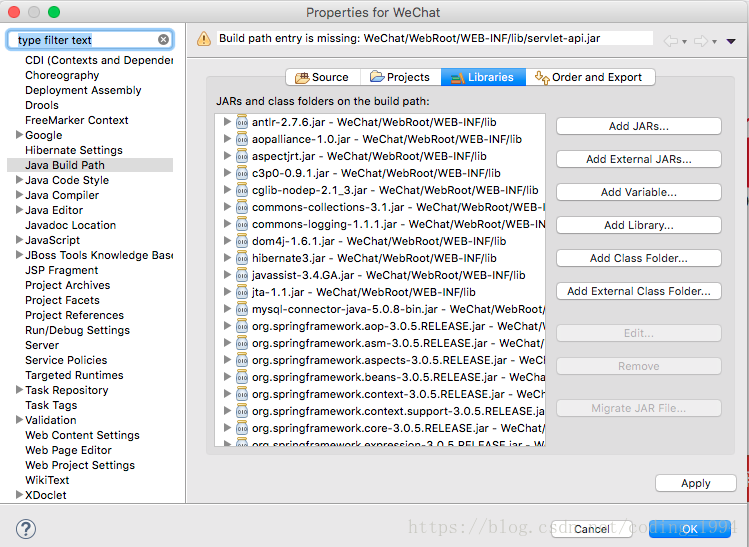Go forward with the right arrow icon
Image resolution: width=749 pixels, height=547 pixels.
tap(701, 41)
